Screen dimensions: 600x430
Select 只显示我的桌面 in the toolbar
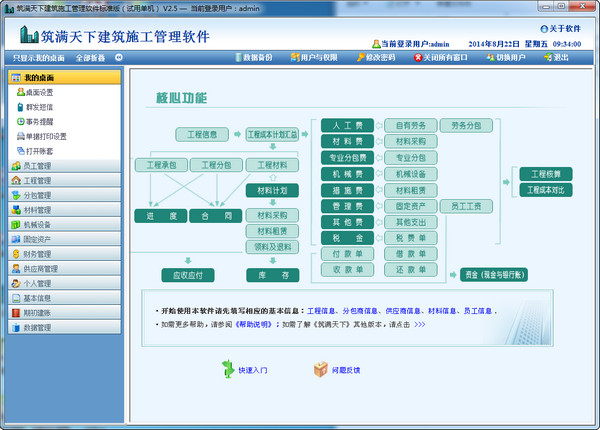pyautogui.click(x=39, y=58)
